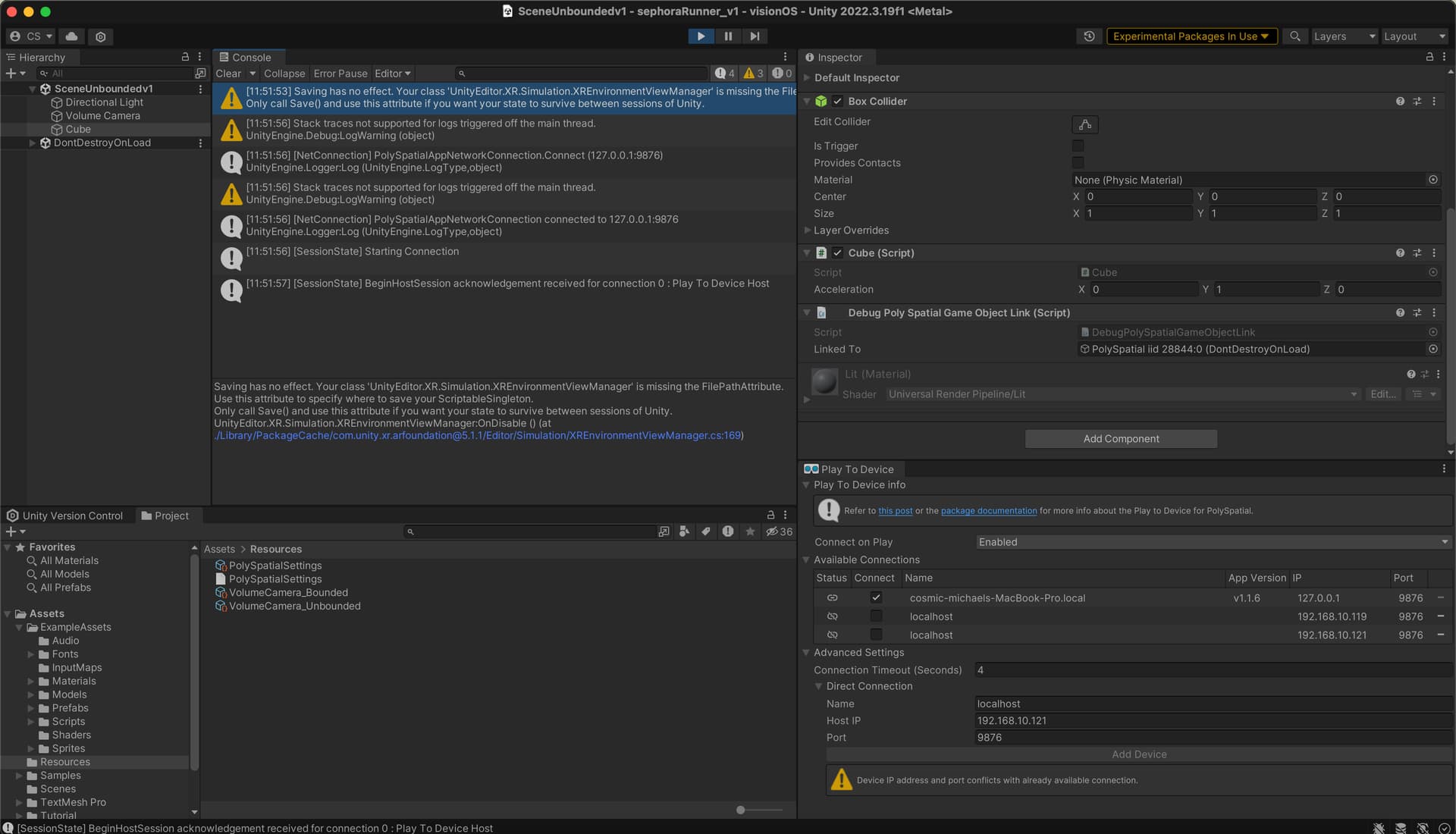
Task: Click the Edit Collider button in Box Collider
Action: (1084, 124)
